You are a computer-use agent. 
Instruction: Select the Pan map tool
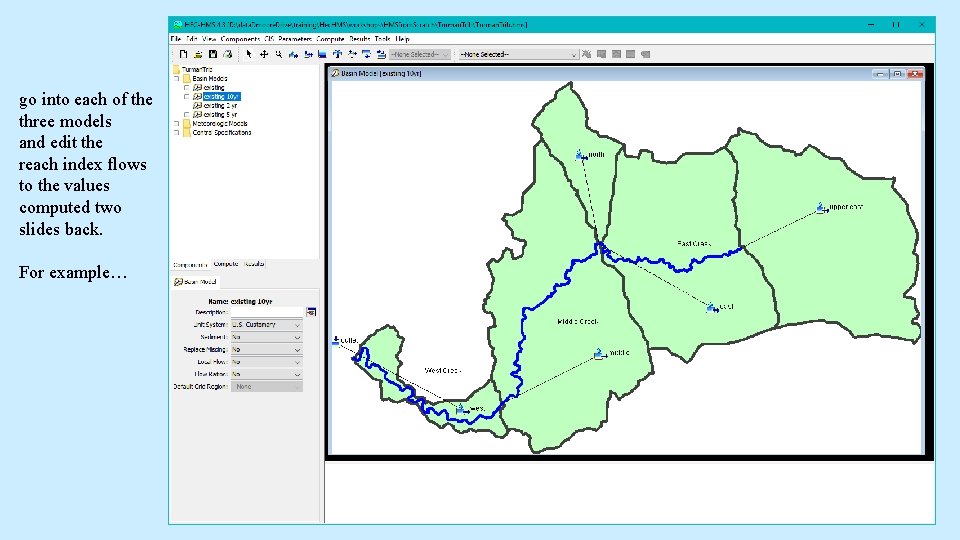[x=264, y=54]
